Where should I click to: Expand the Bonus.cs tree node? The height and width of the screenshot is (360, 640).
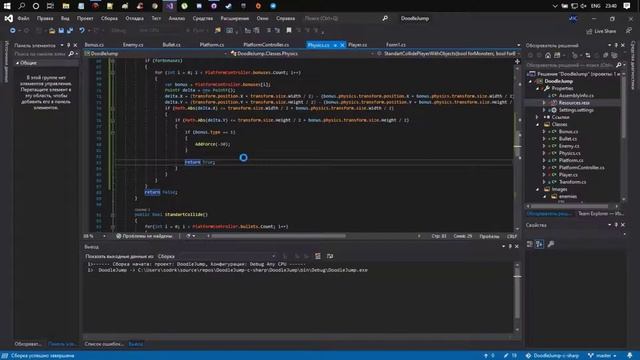tap(544, 131)
